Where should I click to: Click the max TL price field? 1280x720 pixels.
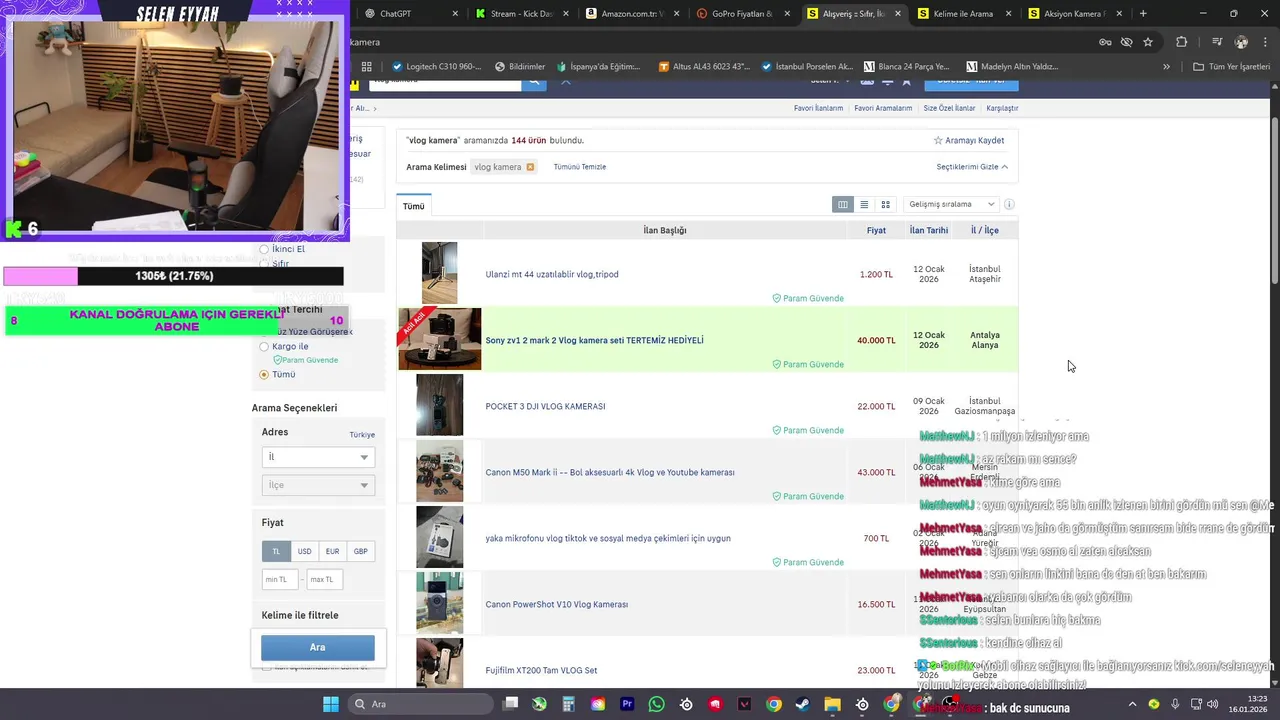pos(325,579)
